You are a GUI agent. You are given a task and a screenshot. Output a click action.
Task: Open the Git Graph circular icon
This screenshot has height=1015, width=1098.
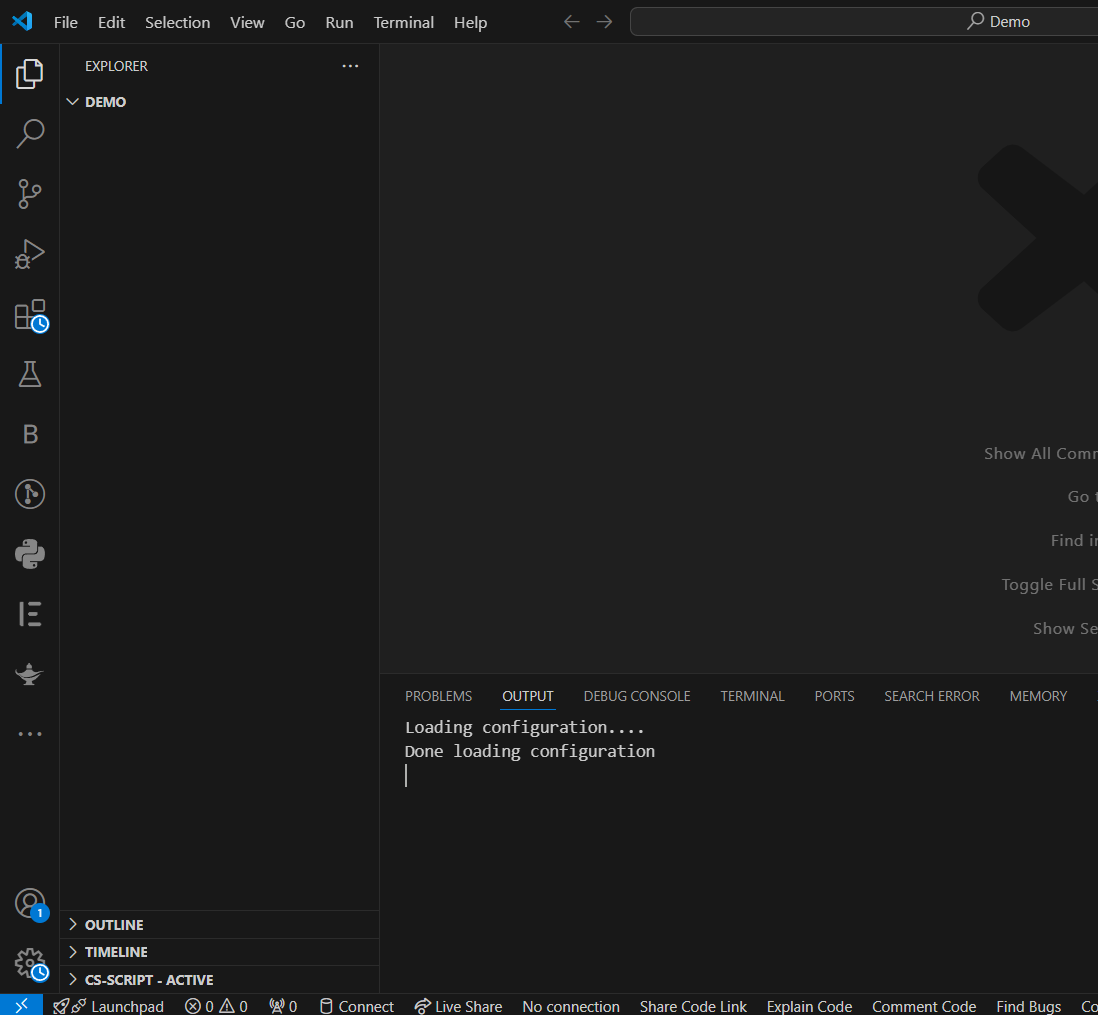29,494
